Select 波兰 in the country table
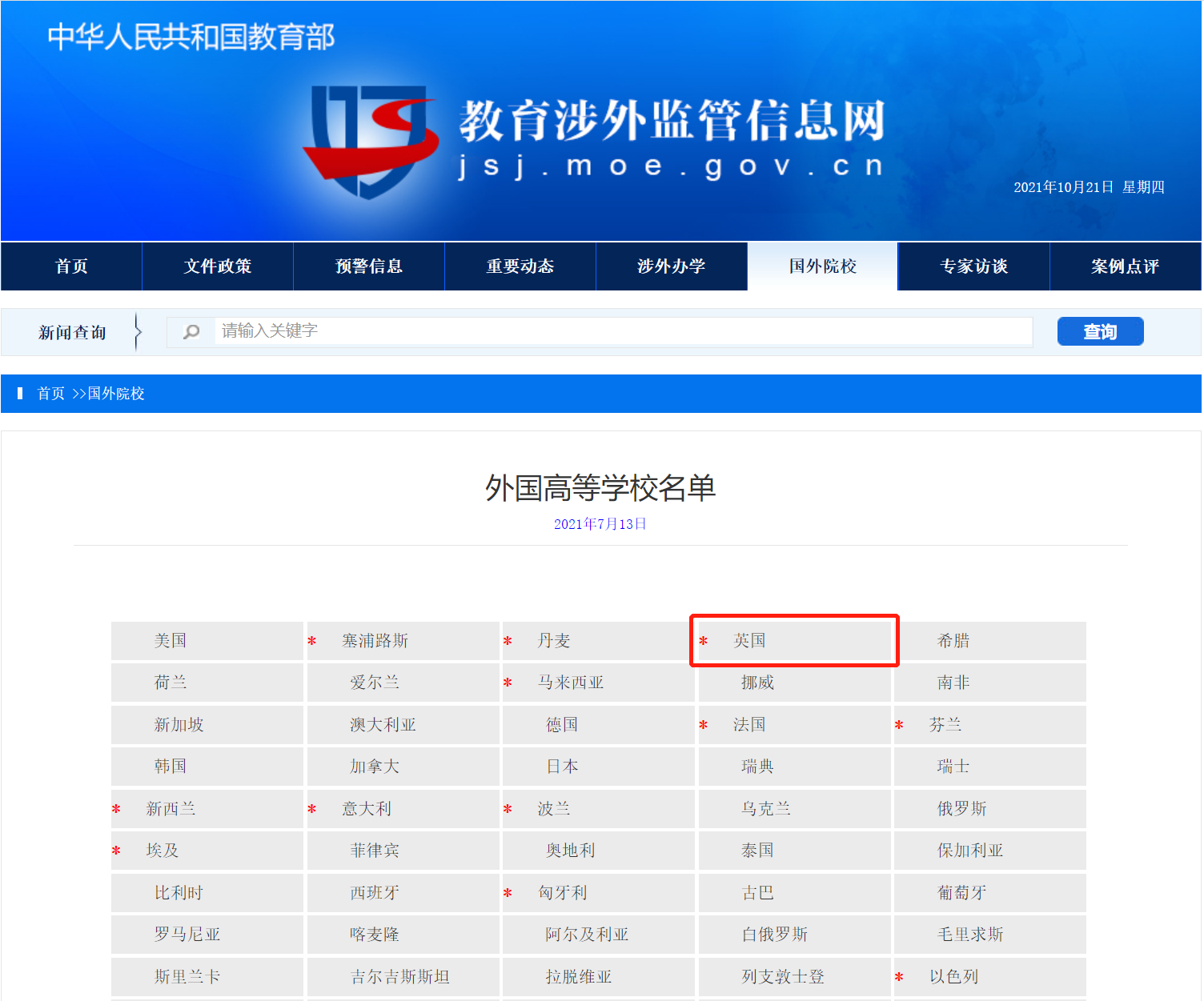Viewport: 1204px width, 1001px height. 554,809
